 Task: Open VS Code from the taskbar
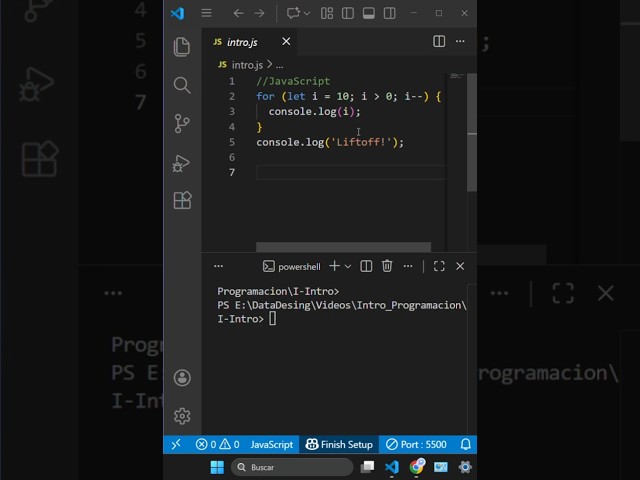pyautogui.click(x=392, y=467)
